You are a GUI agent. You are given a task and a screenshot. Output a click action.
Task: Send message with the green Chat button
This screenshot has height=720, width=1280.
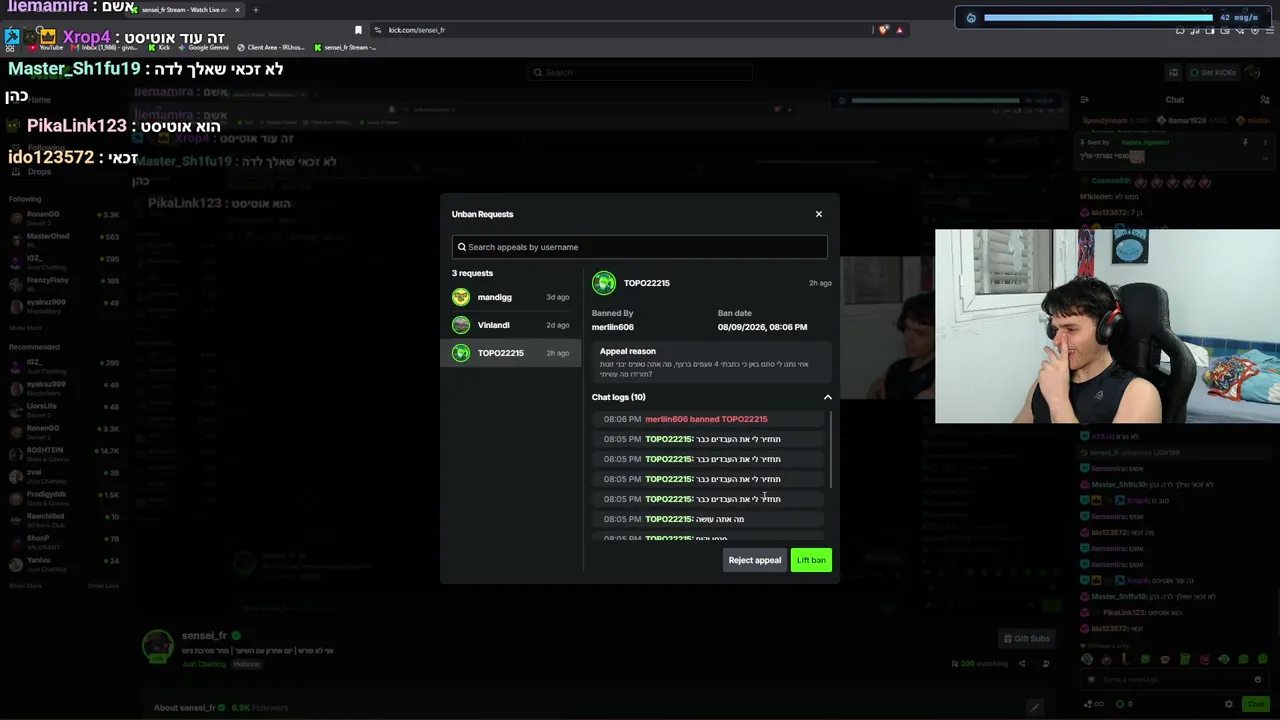click(x=1255, y=704)
